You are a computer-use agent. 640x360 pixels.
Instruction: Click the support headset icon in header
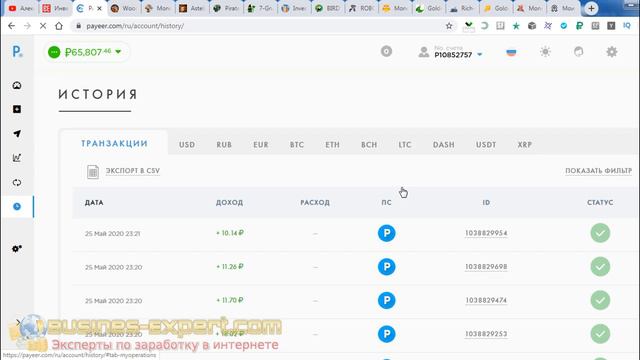point(578,52)
